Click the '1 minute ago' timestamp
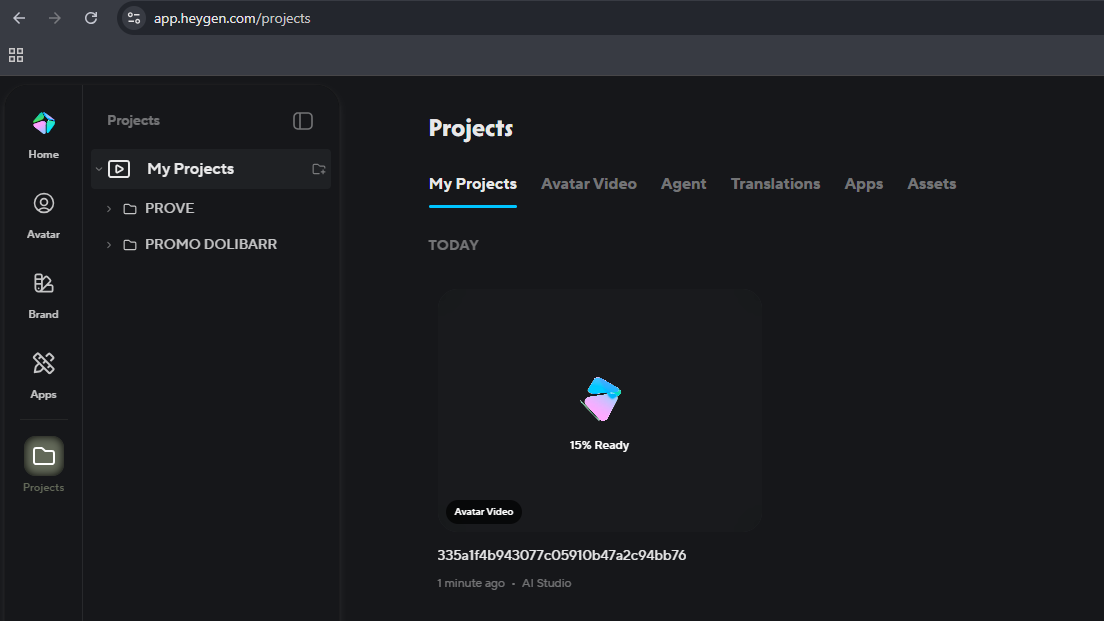 (471, 583)
